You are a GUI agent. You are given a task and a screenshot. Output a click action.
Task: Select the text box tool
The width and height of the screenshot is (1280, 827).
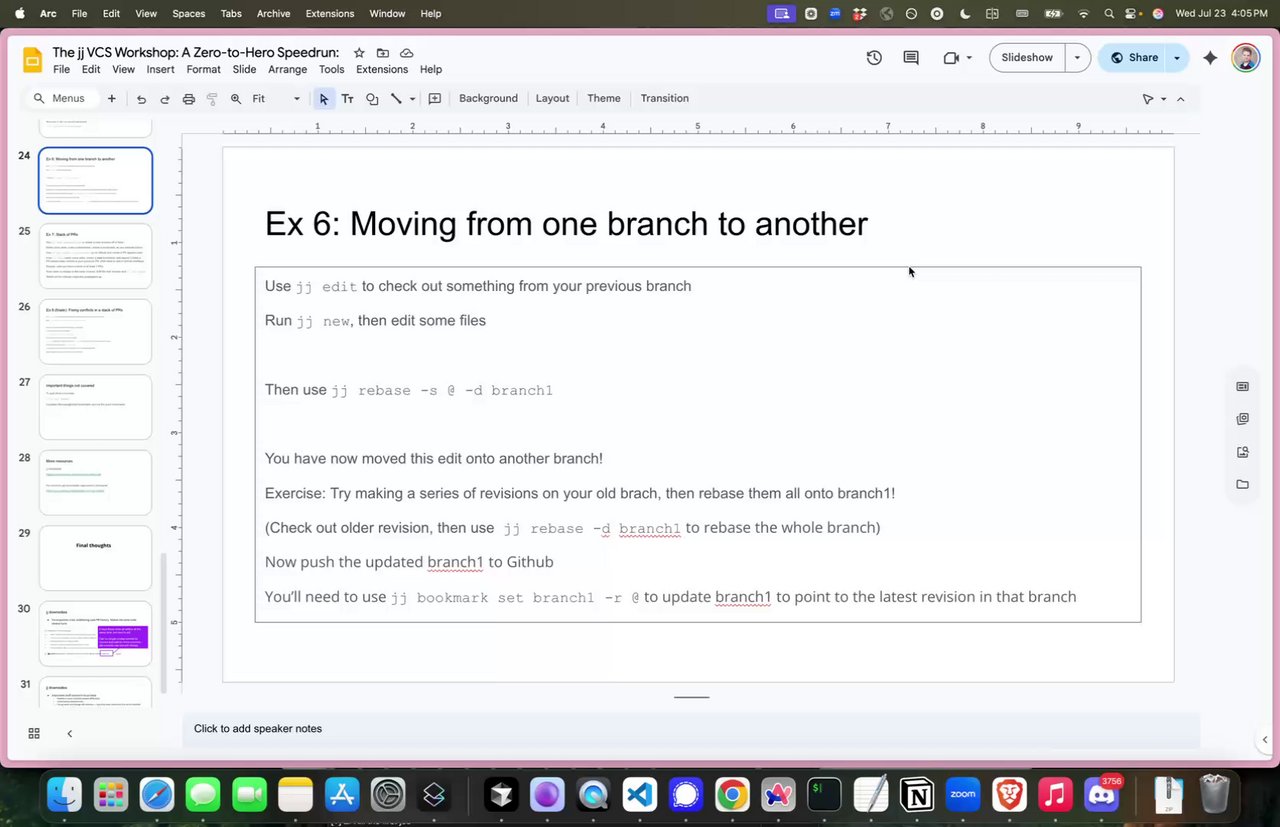347,99
